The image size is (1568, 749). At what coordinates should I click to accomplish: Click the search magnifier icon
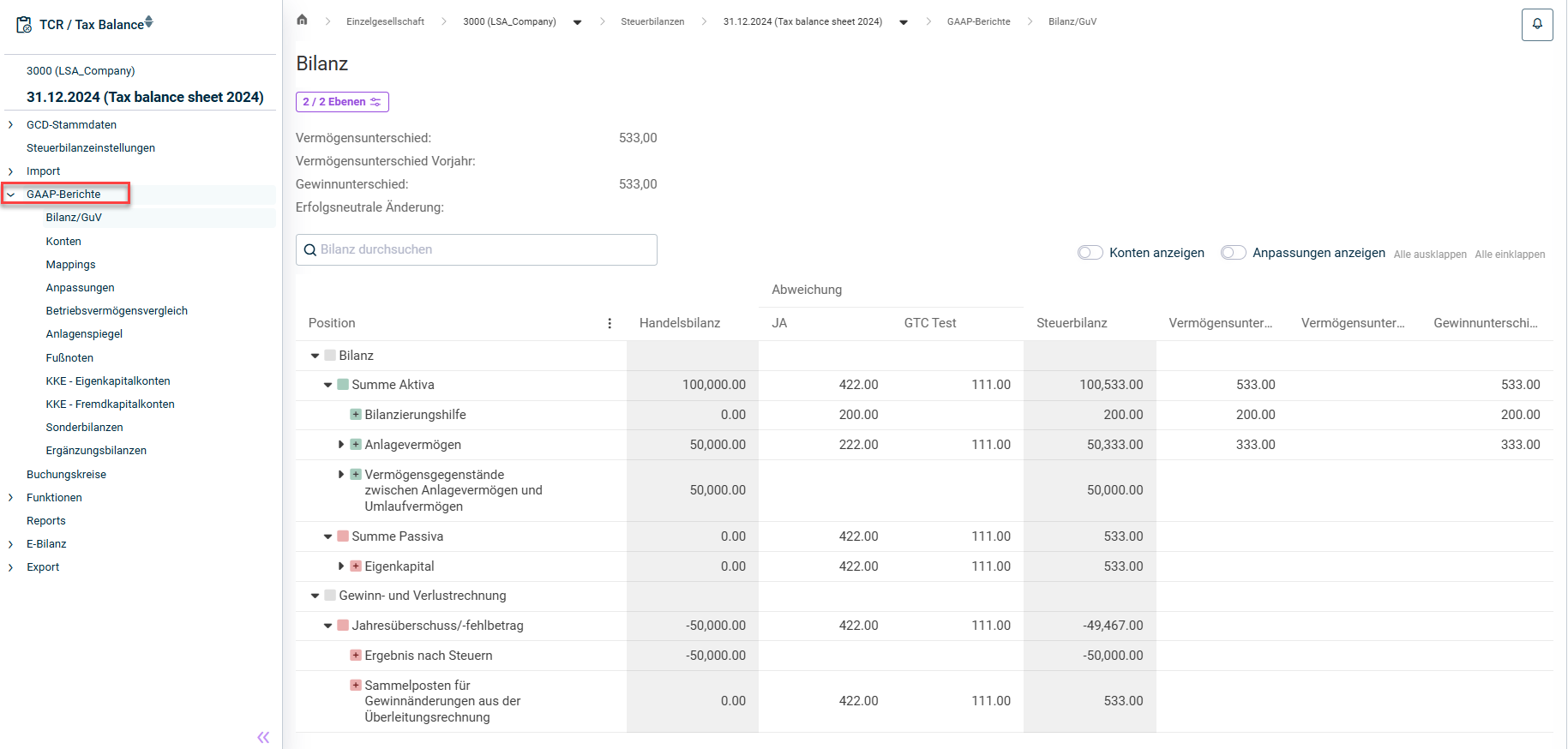coord(310,250)
